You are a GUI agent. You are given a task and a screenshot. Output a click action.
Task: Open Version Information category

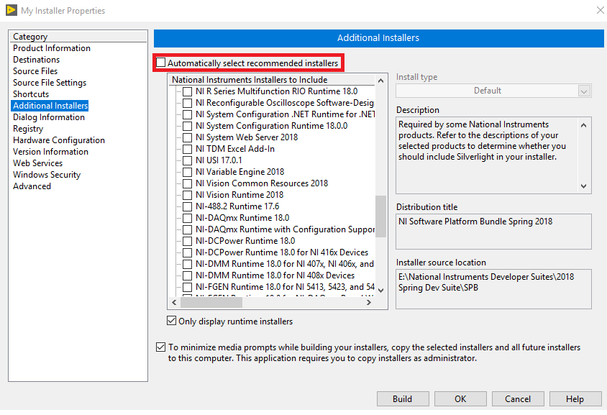[x=51, y=152]
